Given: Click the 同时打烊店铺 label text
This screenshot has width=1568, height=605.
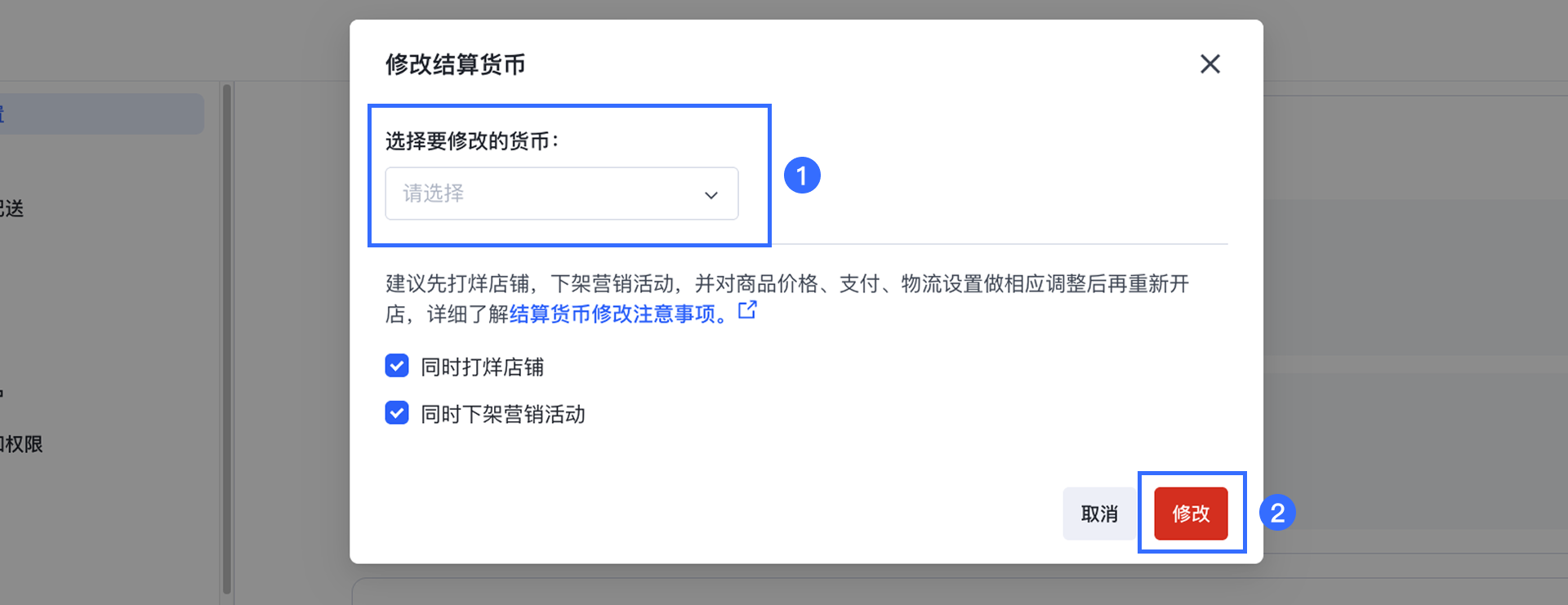Looking at the screenshot, I should tap(482, 367).
